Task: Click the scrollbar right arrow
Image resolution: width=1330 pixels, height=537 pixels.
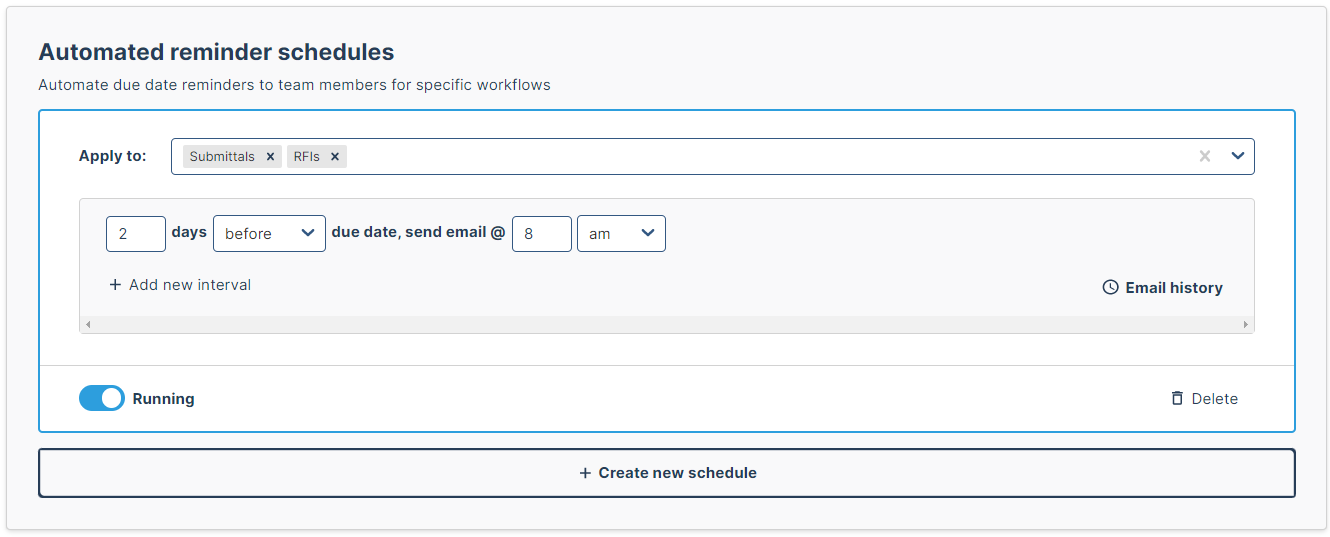Action: [x=1246, y=324]
